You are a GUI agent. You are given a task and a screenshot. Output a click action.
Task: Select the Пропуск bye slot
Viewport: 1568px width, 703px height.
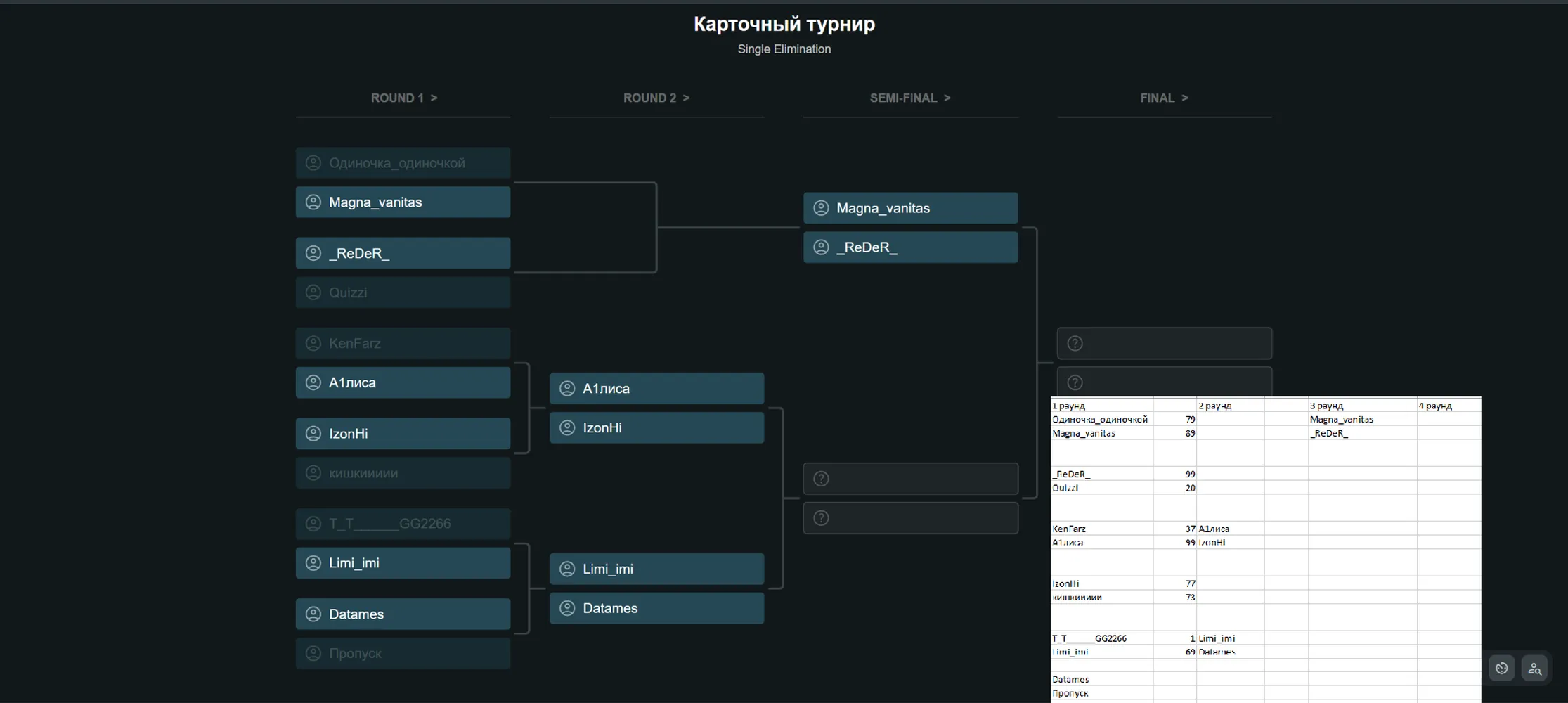[403, 653]
